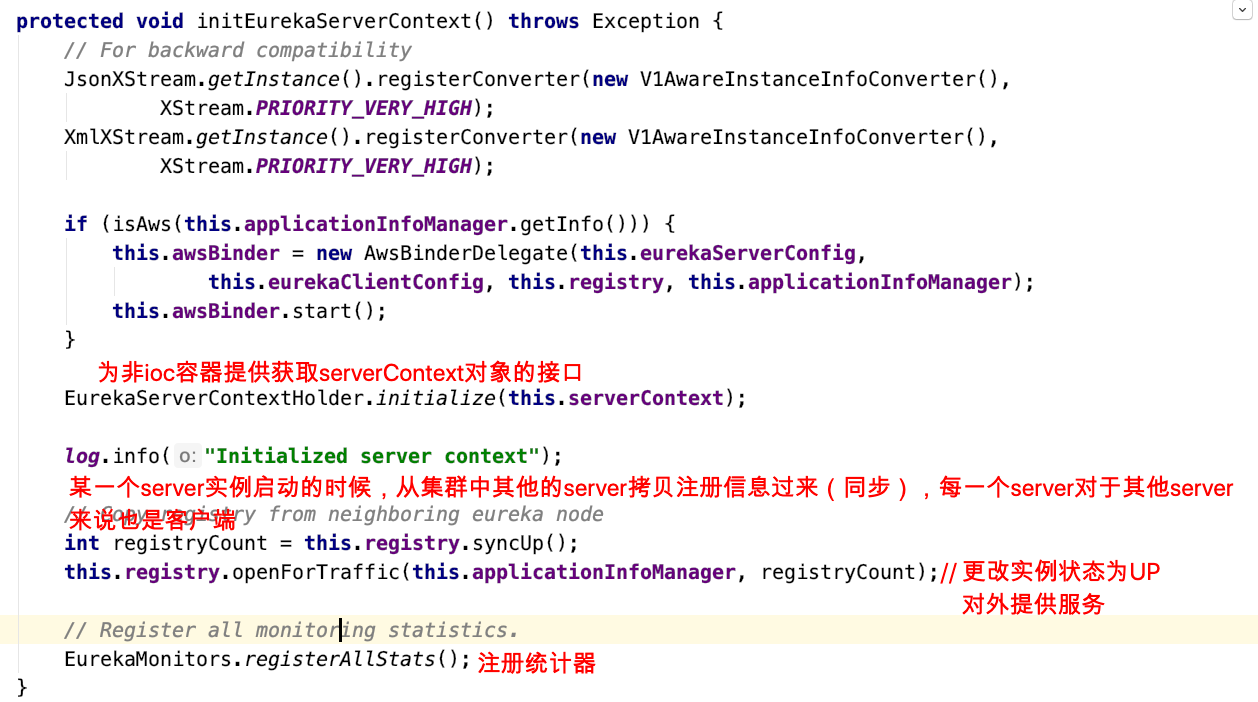The image size is (1258, 702).
Task: Click the "Initialized server context" string literal
Action: point(372,456)
